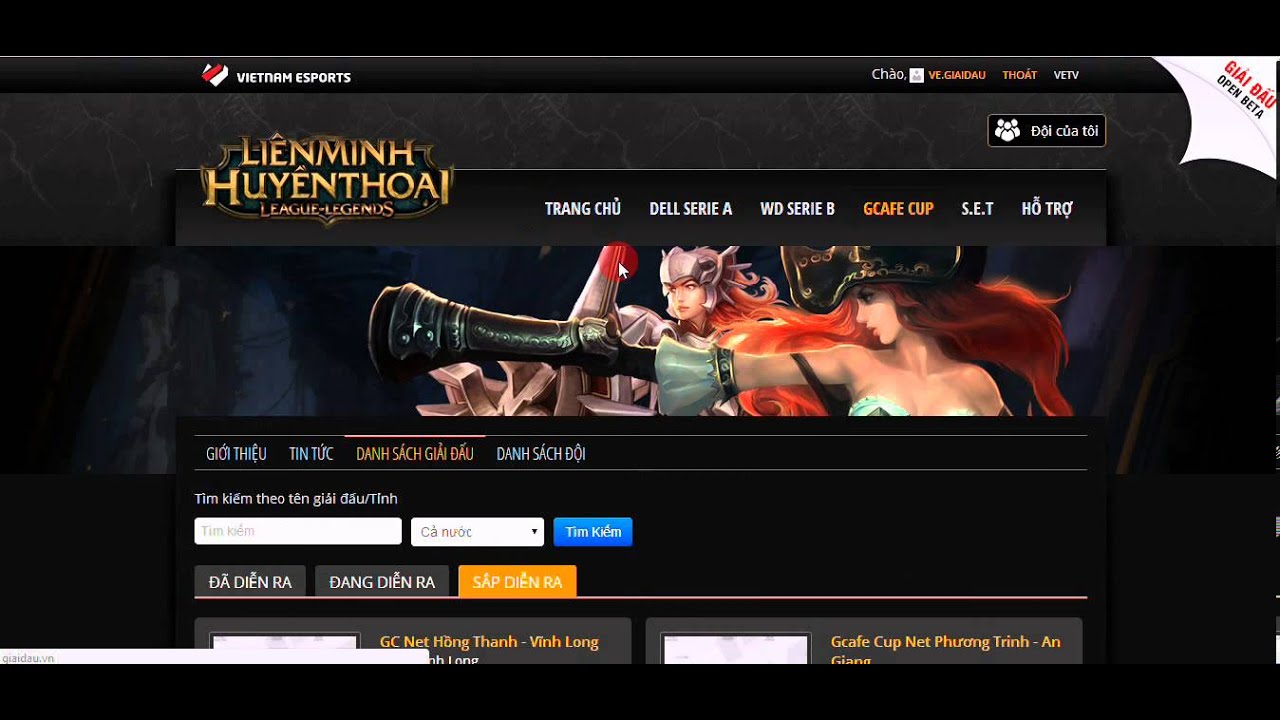1280x720 pixels.
Task: Click the blue Tìm Kiếm button
Action: [x=593, y=532]
